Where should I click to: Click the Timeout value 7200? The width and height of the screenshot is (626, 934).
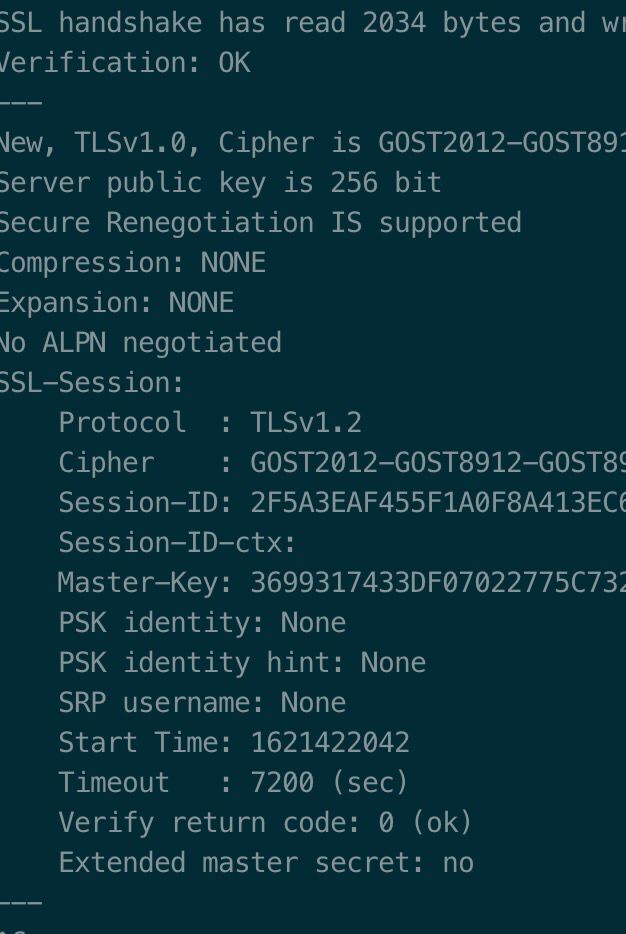(x=282, y=783)
